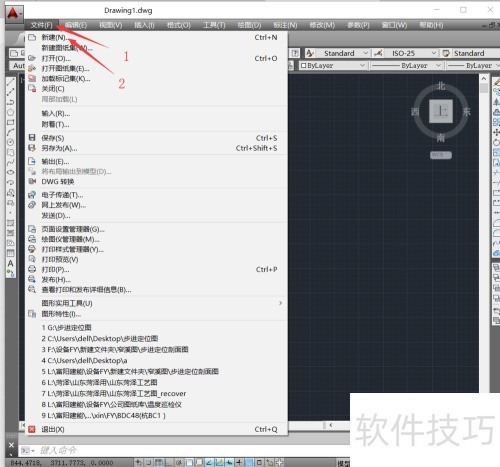Click the 西 direction on ViewCube compass

[x=415, y=111]
